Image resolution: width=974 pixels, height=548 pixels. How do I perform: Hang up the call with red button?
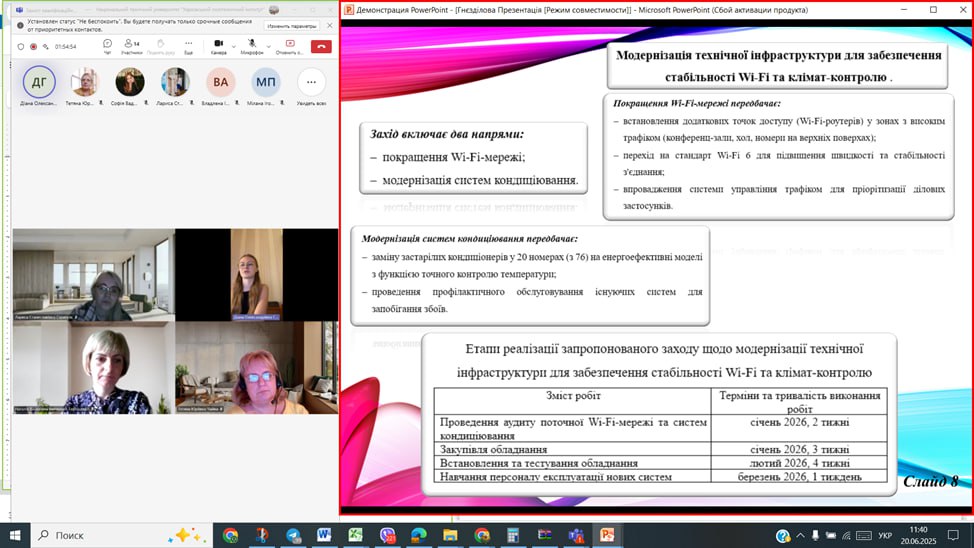[321, 46]
